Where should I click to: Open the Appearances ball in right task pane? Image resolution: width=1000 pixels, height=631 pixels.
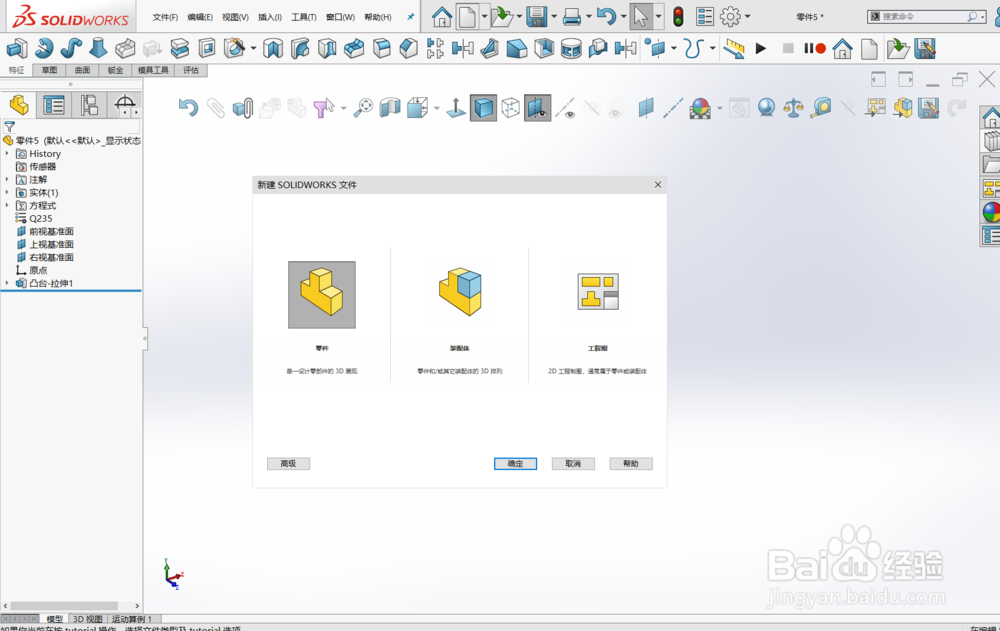pyautogui.click(x=990, y=212)
